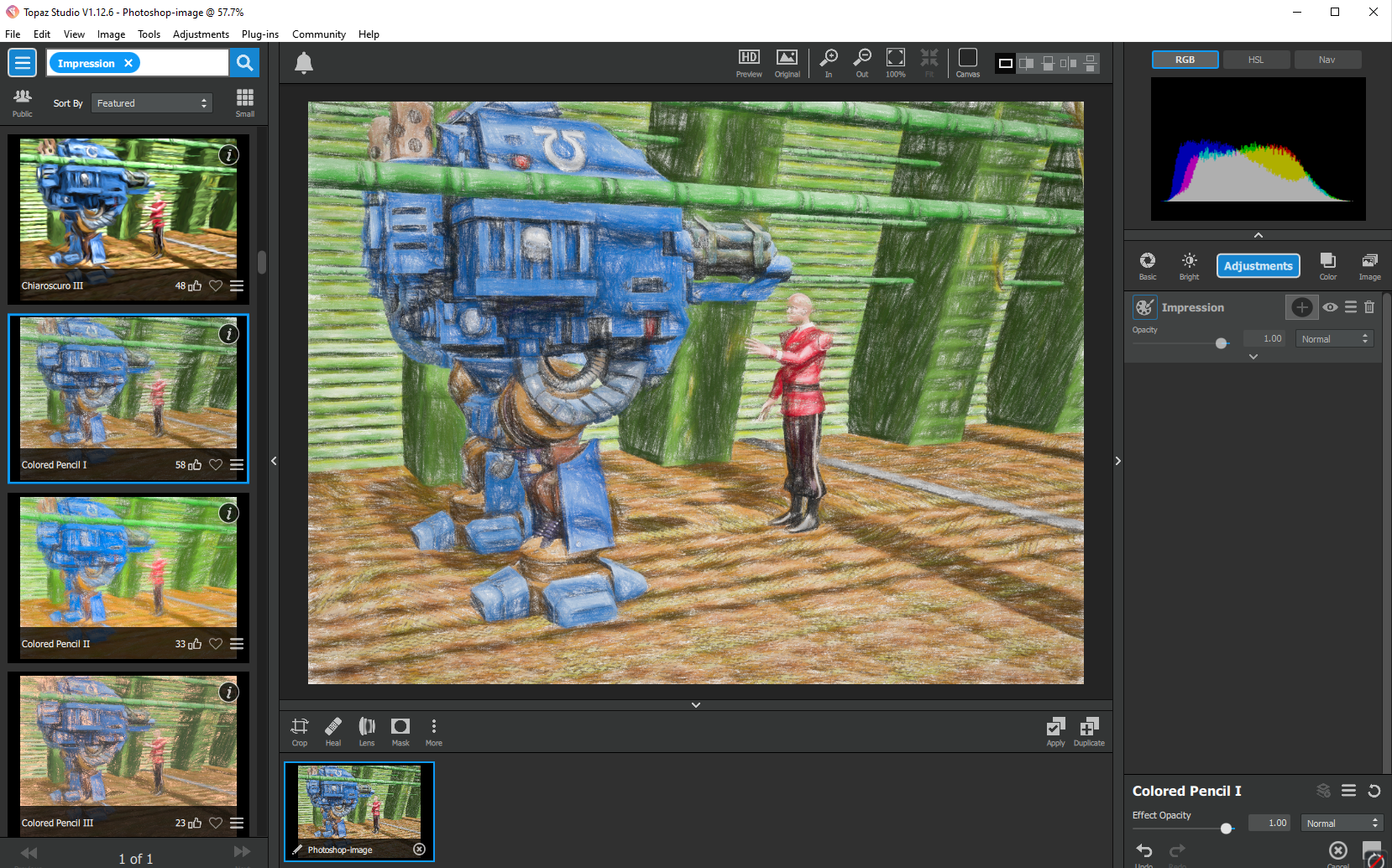Open the Chiaroscuro III preset options menu

[237, 285]
